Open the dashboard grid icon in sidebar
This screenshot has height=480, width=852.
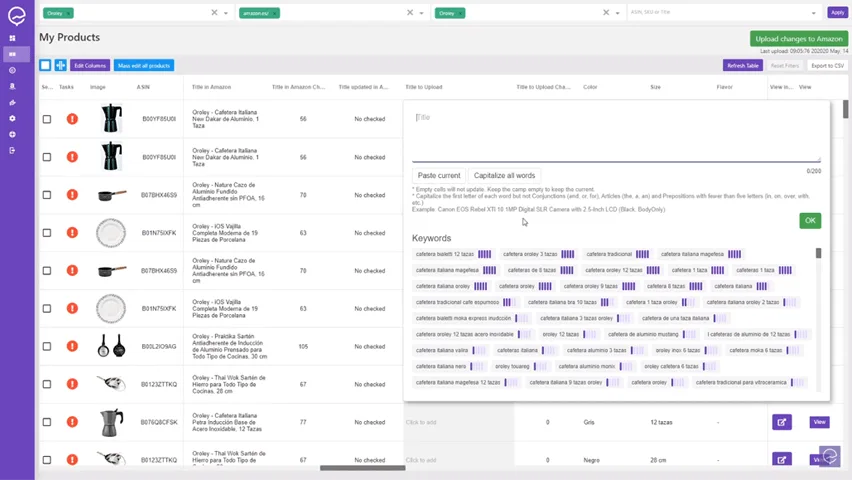[x=12, y=38]
